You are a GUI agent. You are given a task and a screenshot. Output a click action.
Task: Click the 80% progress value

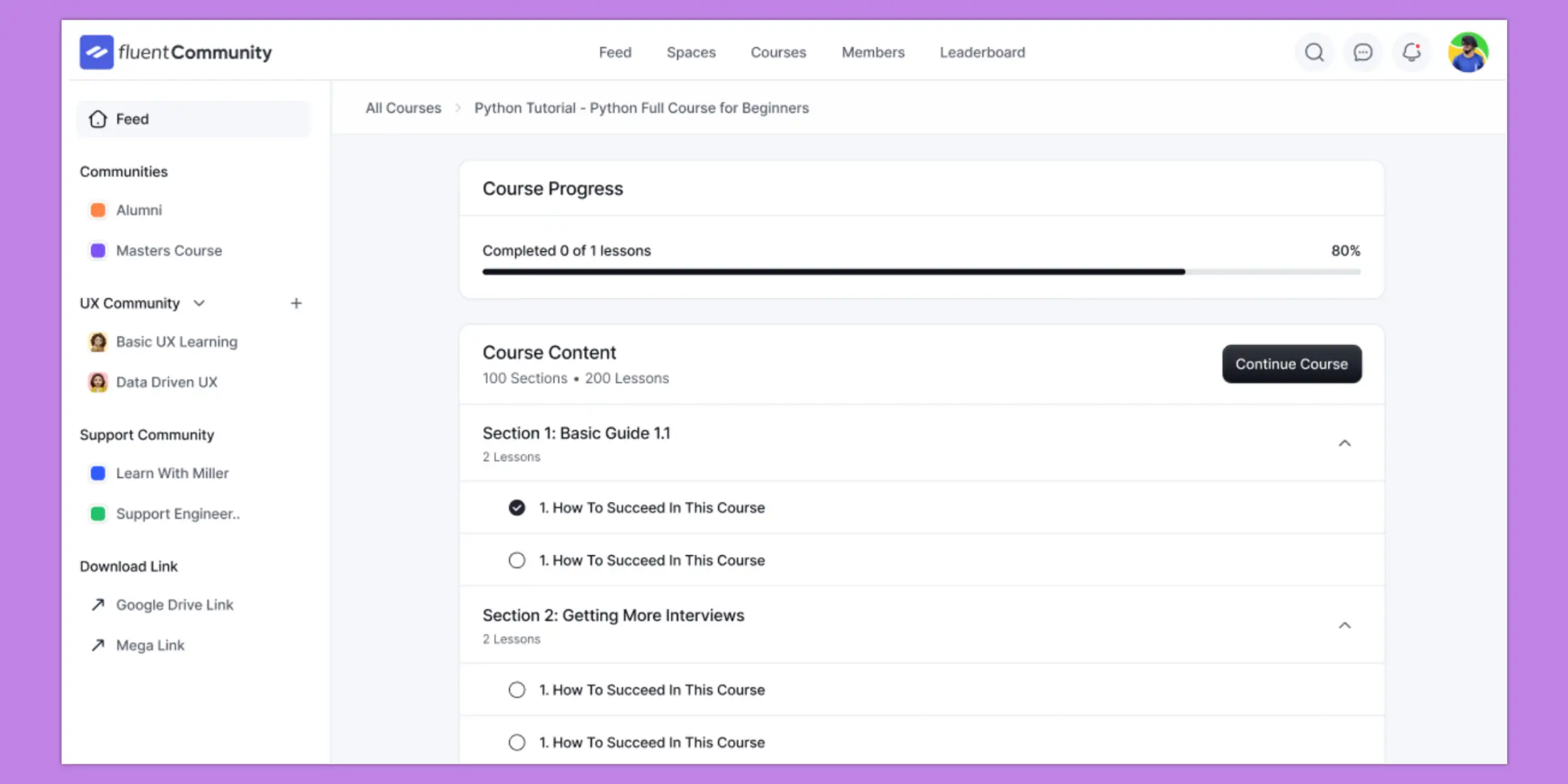[x=1346, y=251]
